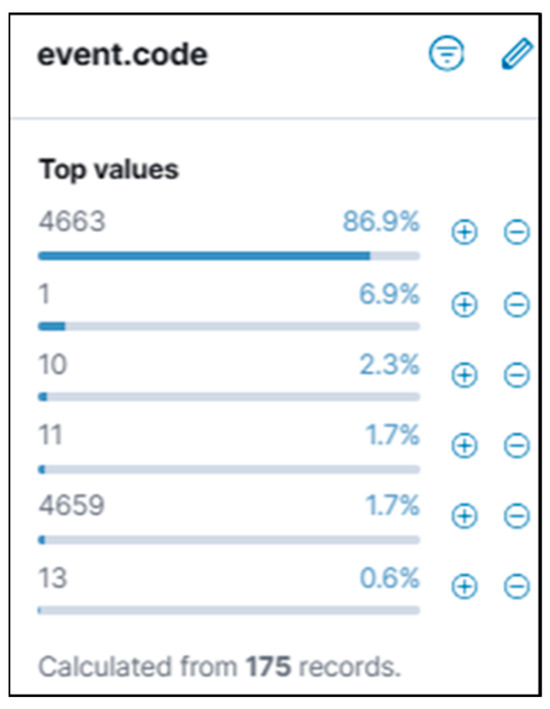Exclude event code 1 using minus icon
The width and height of the screenshot is (550, 709).
pos(517,305)
